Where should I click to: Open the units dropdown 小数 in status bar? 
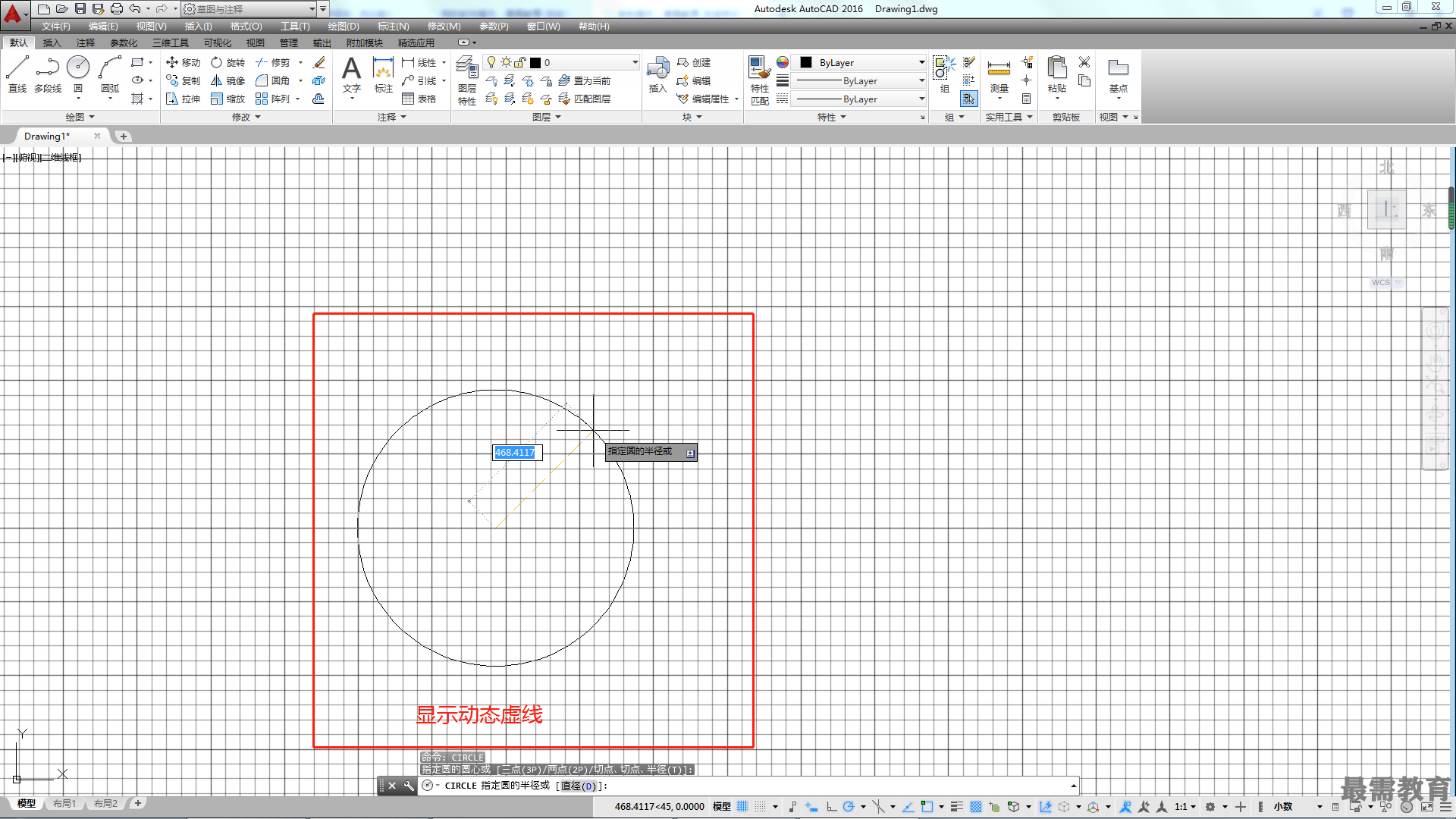pyautogui.click(x=1298, y=807)
